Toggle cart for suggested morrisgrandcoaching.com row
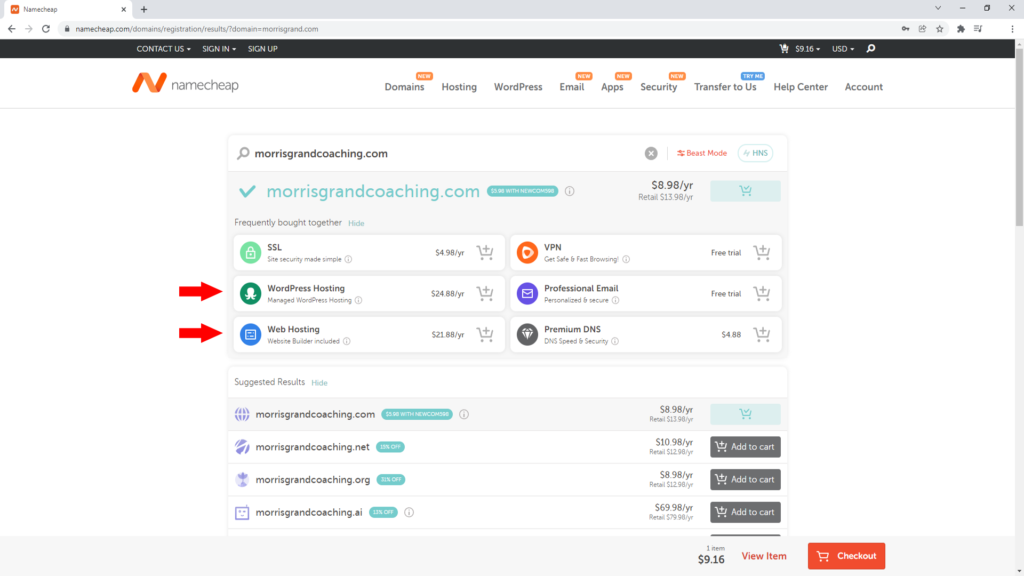The width and height of the screenshot is (1024, 576). coord(745,415)
